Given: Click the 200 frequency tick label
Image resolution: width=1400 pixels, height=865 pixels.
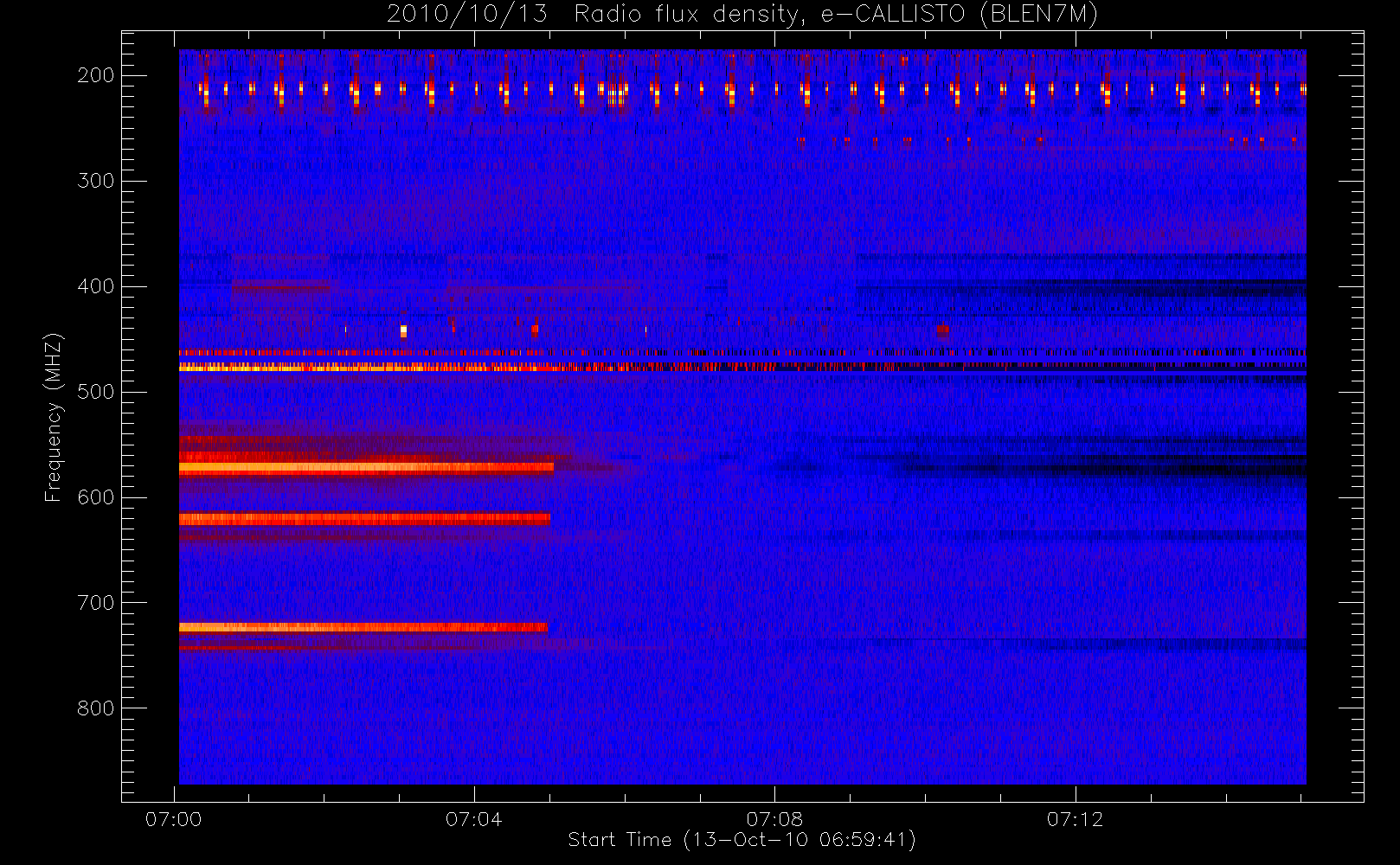Looking at the screenshot, I should pos(95,75).
